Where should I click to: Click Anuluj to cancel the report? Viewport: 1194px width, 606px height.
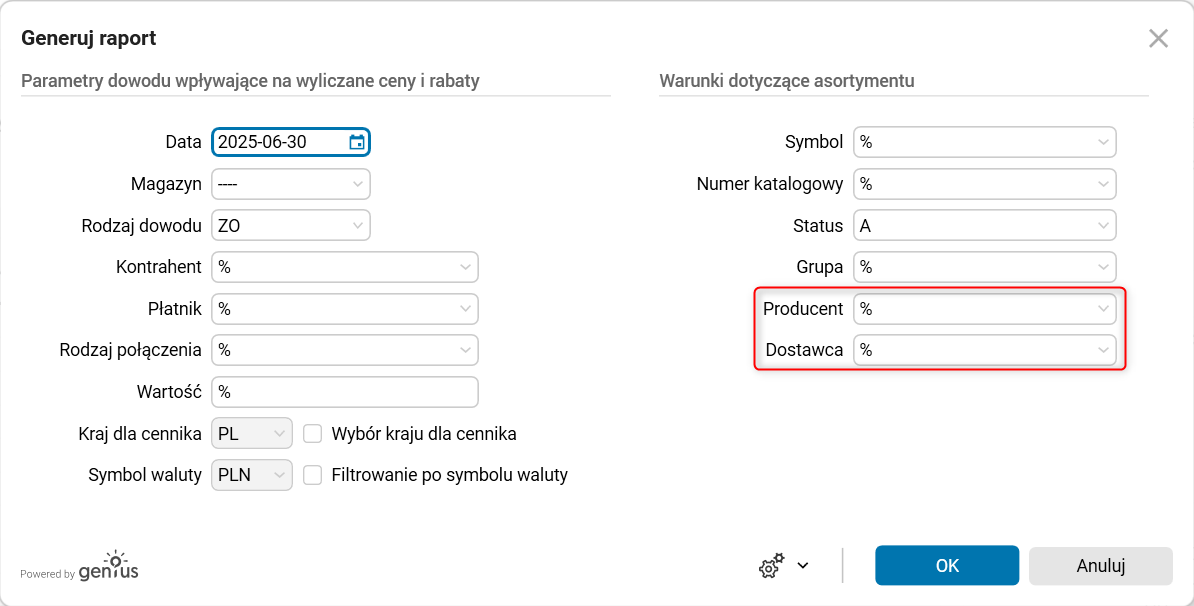(1100, 565)
